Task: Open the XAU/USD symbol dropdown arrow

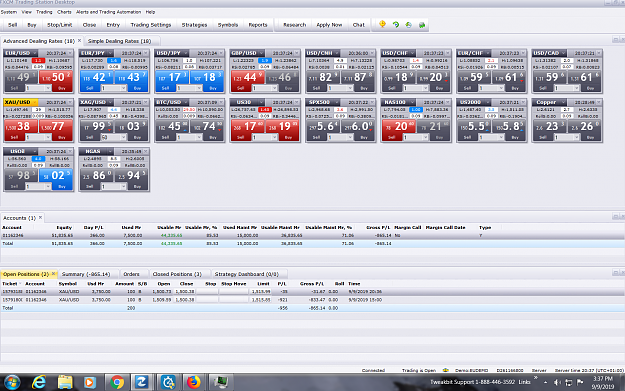Action: (35, 102)
